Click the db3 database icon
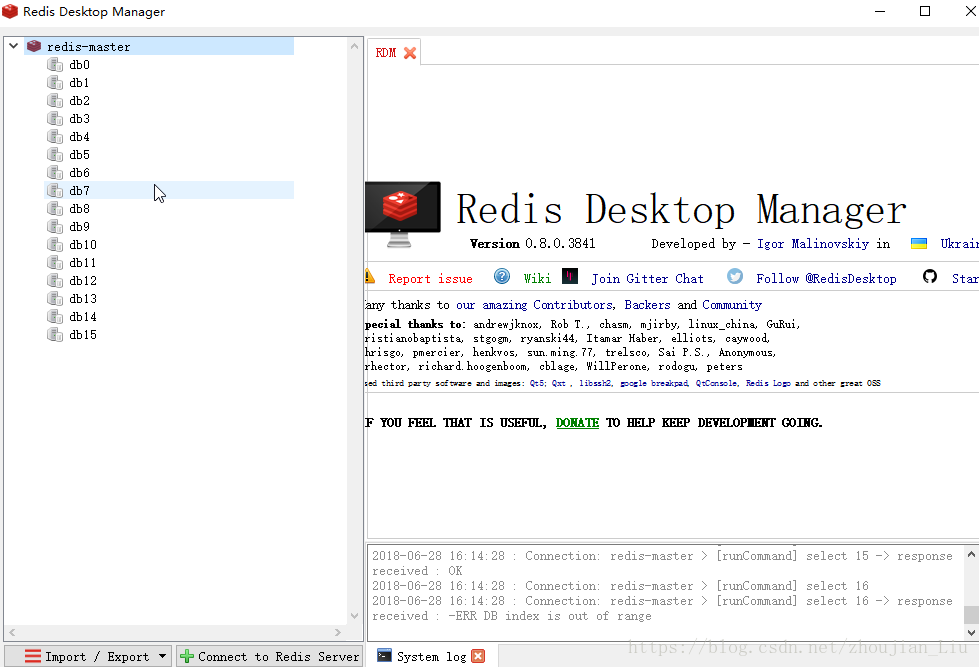This screenshot has width=979, height=667. (x=55, y=119)
